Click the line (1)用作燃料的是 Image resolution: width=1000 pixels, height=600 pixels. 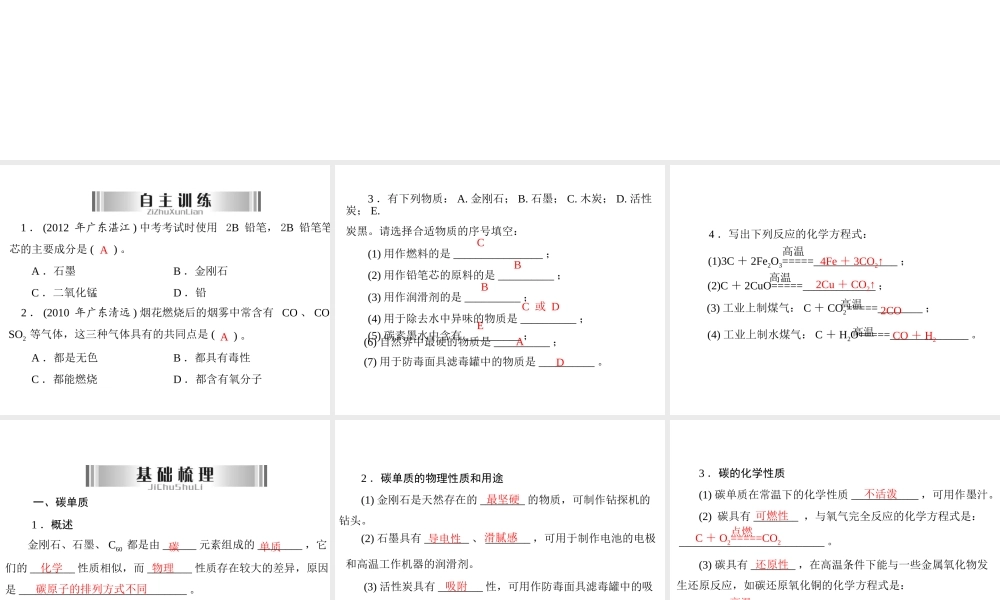[x=459, y=254]
